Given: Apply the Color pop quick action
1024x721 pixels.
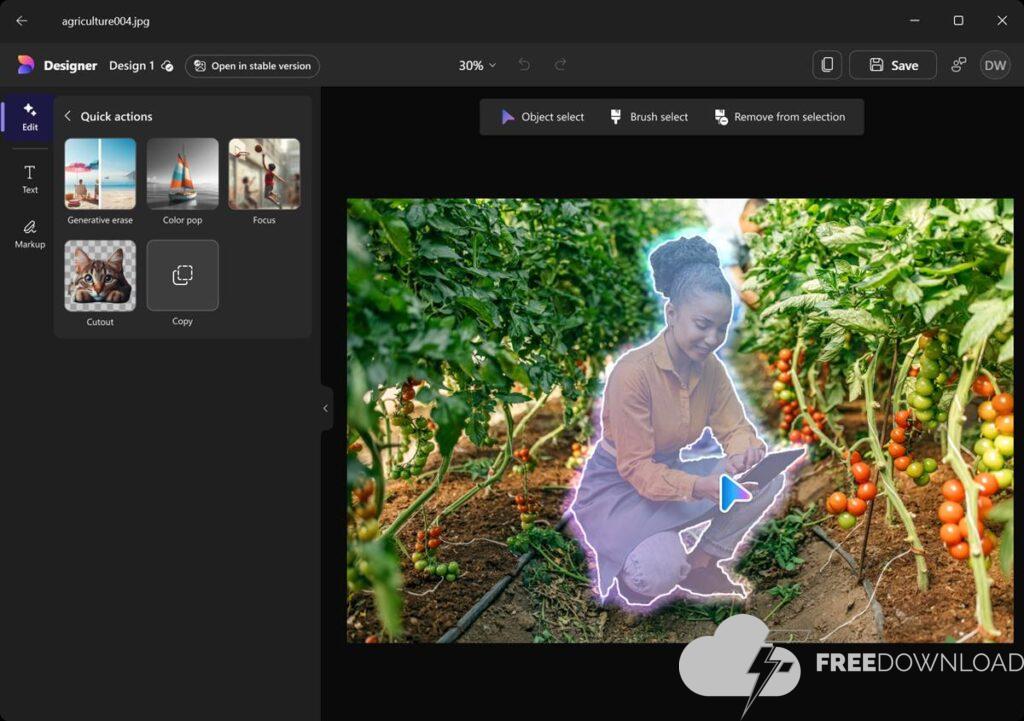Looking at the screenshot, I should 182,173.
